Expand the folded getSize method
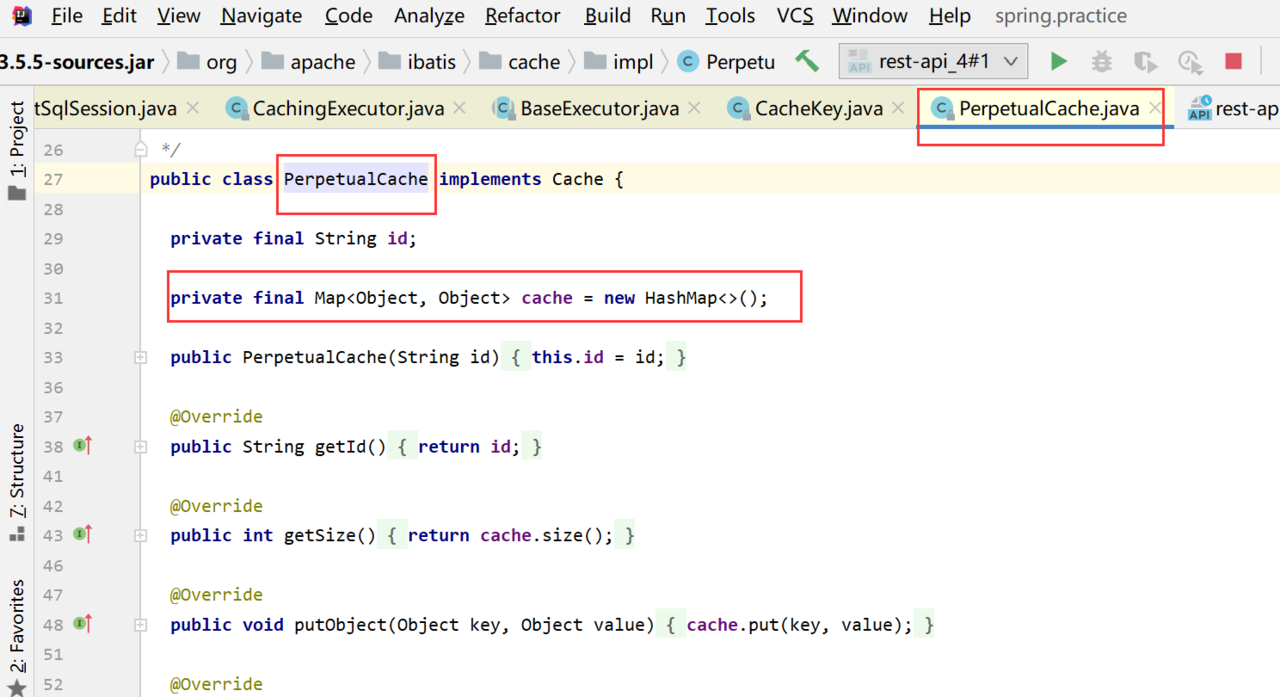The image size is (1280, 697). coord(141,535)
